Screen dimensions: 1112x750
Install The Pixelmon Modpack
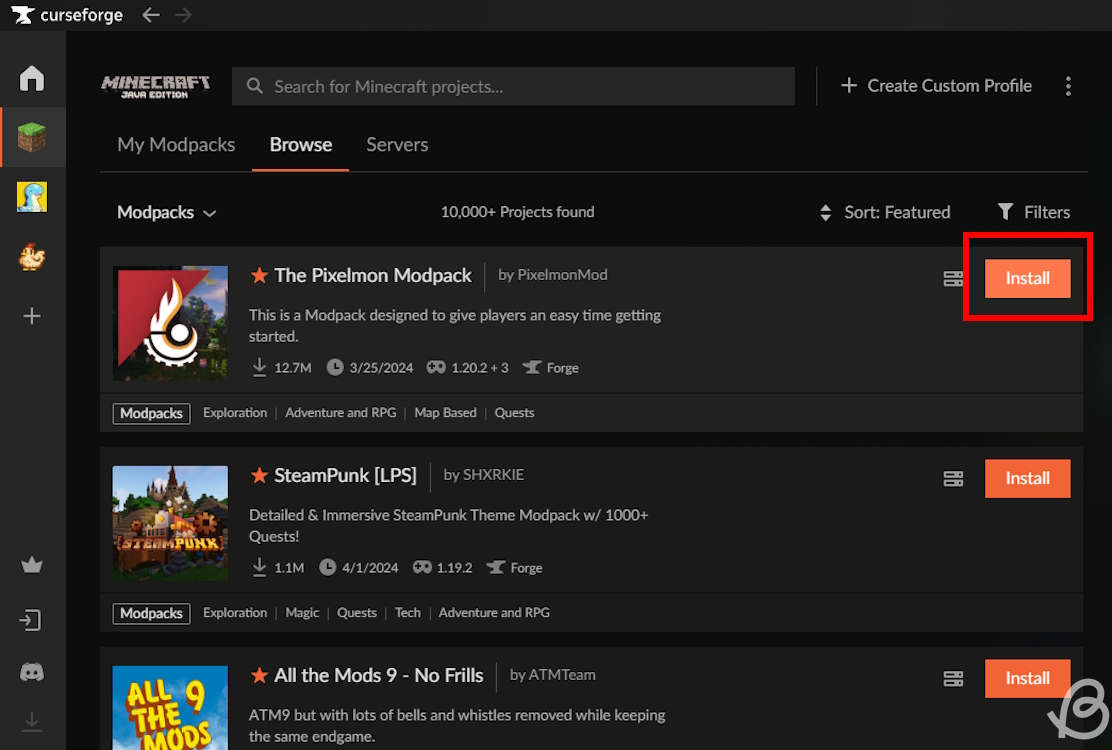[x=1027, y=278]
